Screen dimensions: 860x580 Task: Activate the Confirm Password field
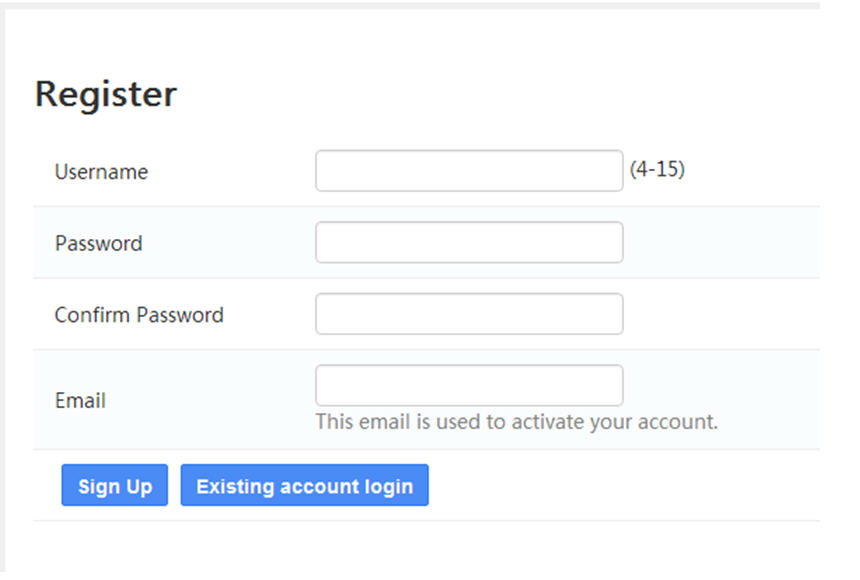coord(469,314)
